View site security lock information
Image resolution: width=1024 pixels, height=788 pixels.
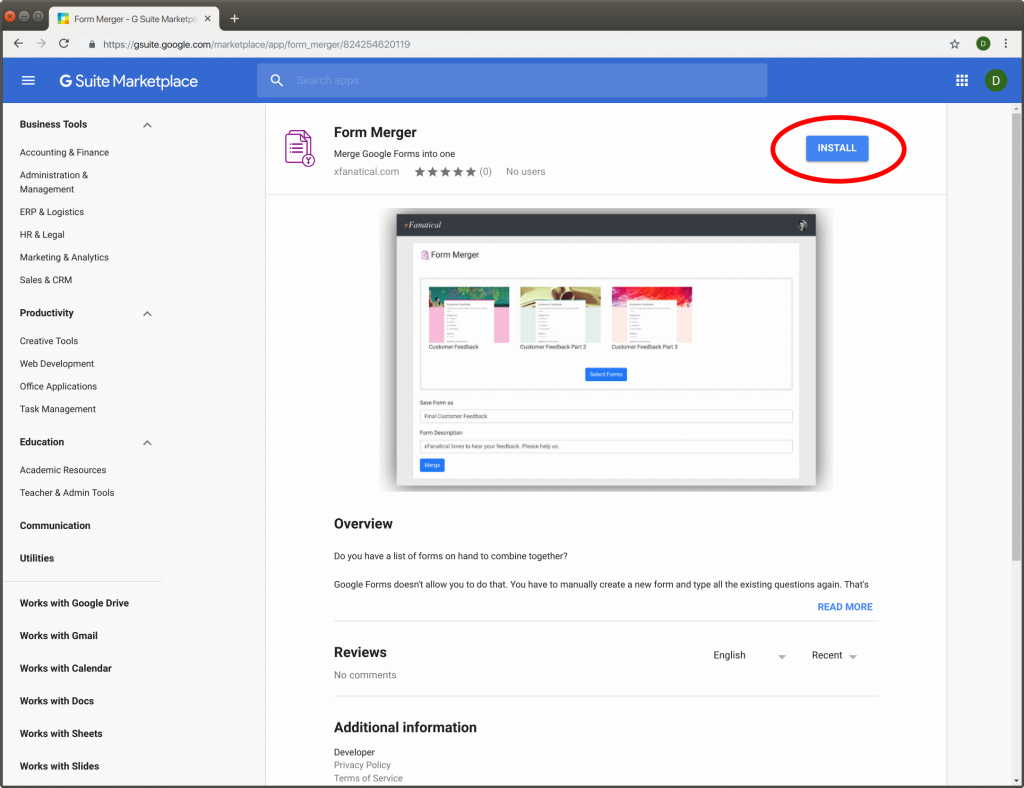[92, 44]
